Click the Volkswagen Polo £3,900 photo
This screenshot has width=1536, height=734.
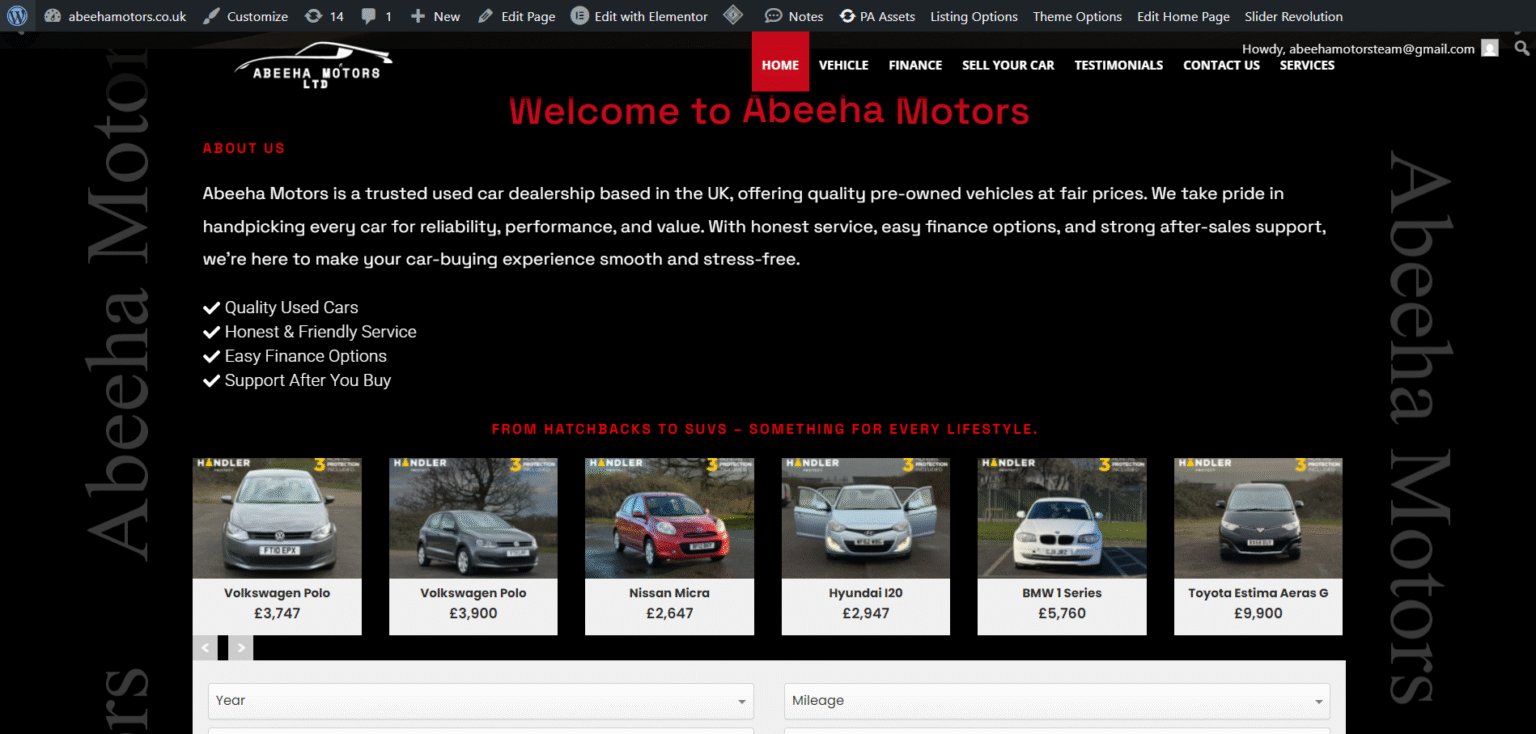[473, 518]
